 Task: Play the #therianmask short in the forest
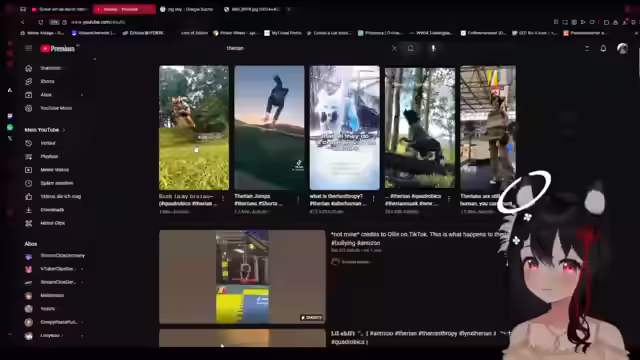coord(420,128)
